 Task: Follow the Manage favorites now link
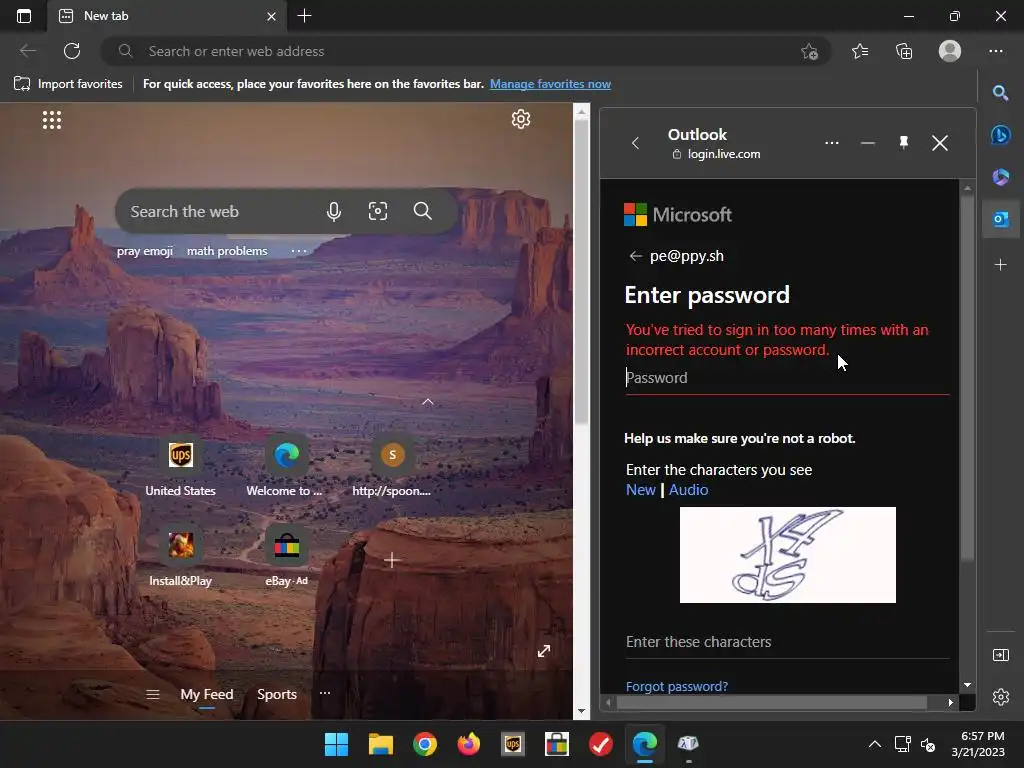click(551, 84)
